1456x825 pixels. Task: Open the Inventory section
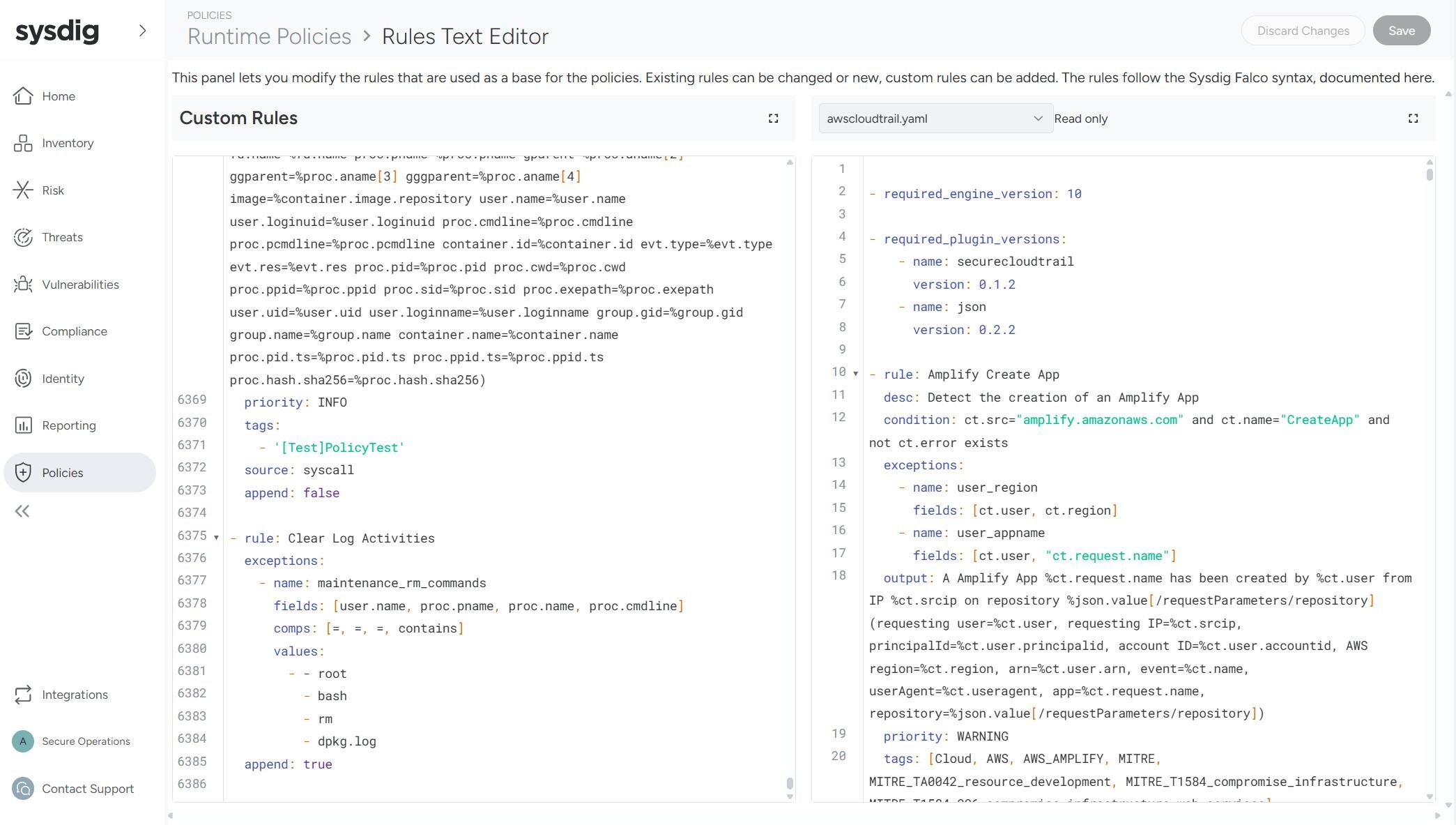[68, 143]
